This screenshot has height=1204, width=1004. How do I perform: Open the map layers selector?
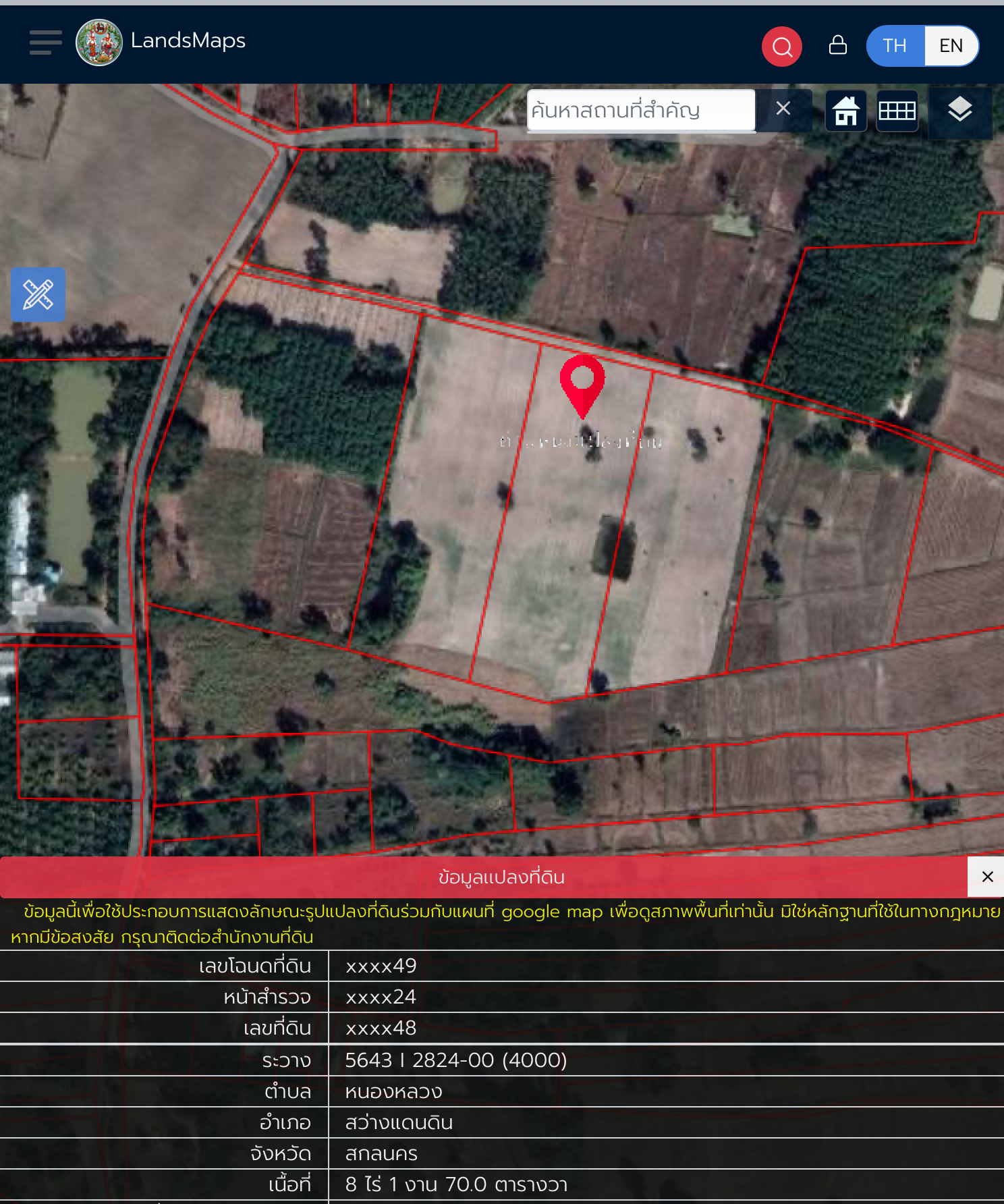(x=959, y=111)
